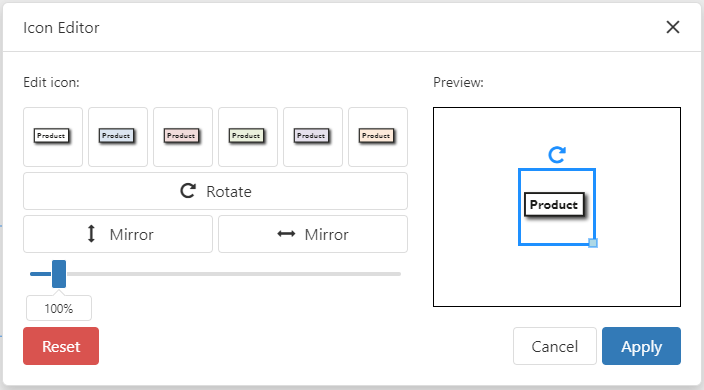Click the Product icon in the preview
The width and height of the screenshot is (704, 390).
click(555, 205)
